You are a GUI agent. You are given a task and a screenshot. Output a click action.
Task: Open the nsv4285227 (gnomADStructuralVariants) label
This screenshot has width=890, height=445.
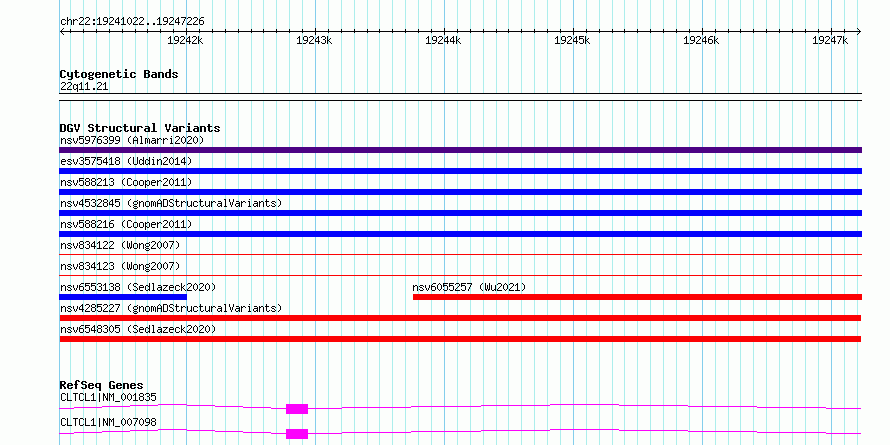coord(171,308)
